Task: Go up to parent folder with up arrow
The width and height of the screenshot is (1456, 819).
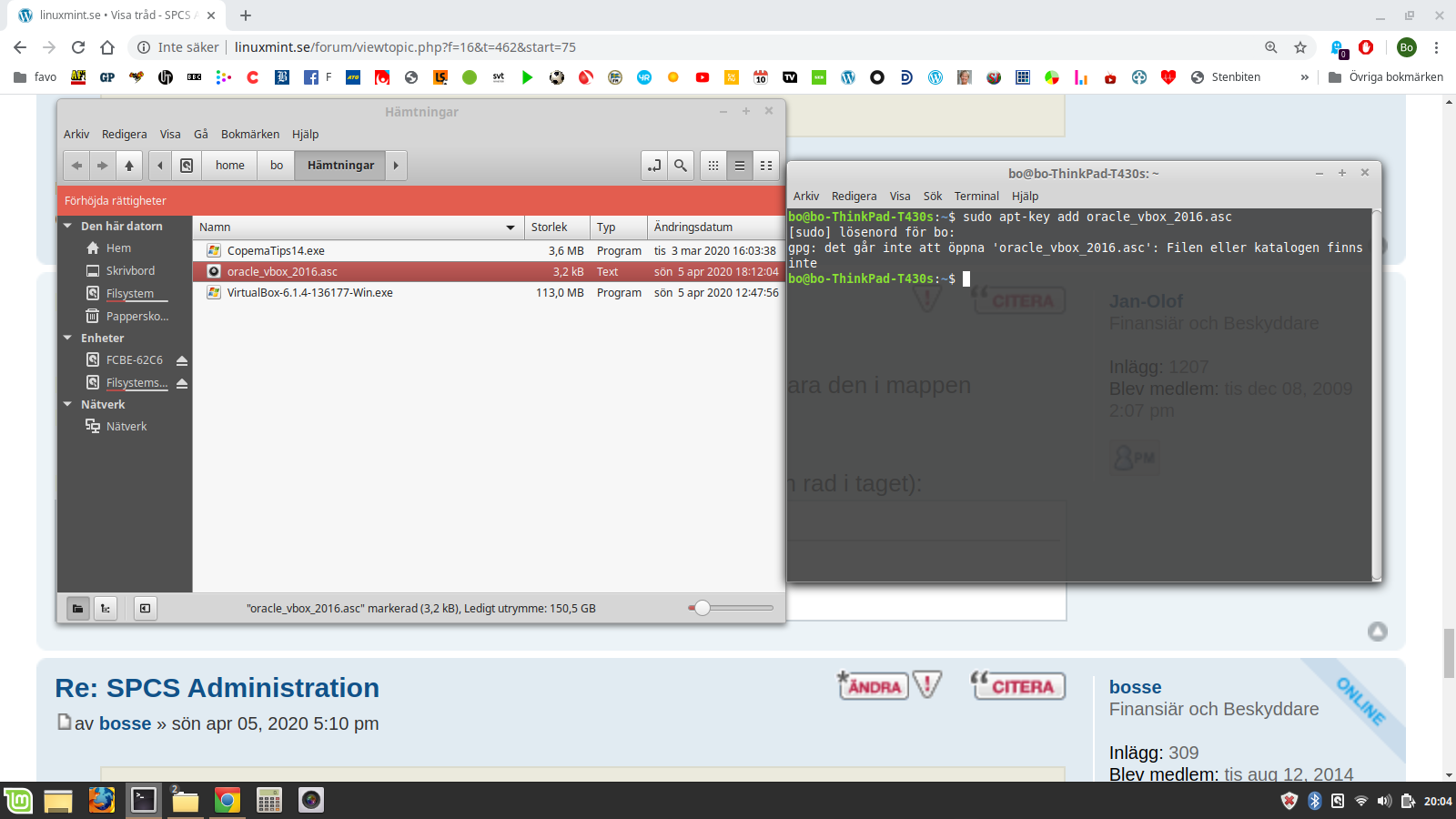Action: (129, 166)
